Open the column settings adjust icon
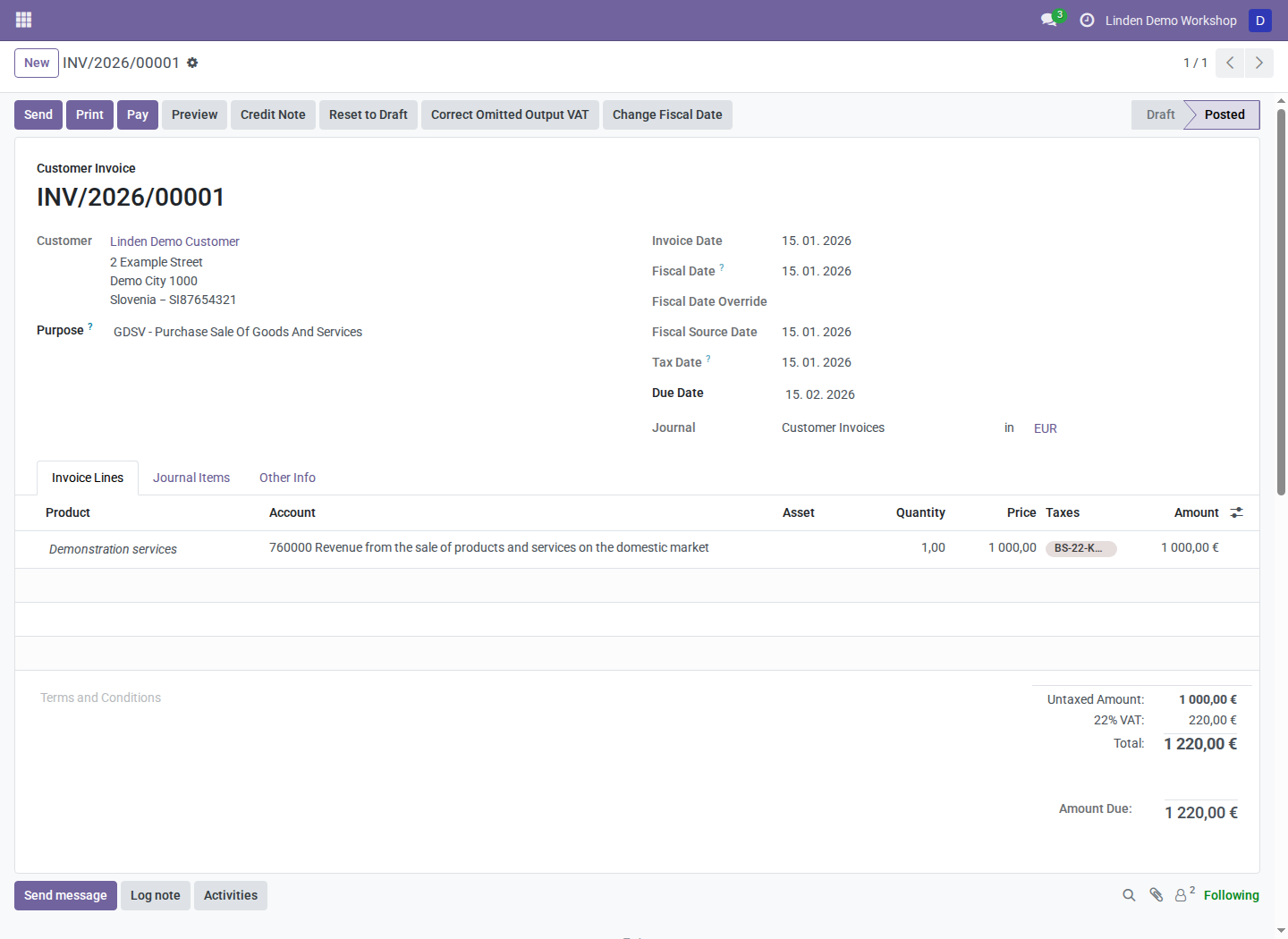Viewport: 1288px width, 939px height. (1236, 512)
